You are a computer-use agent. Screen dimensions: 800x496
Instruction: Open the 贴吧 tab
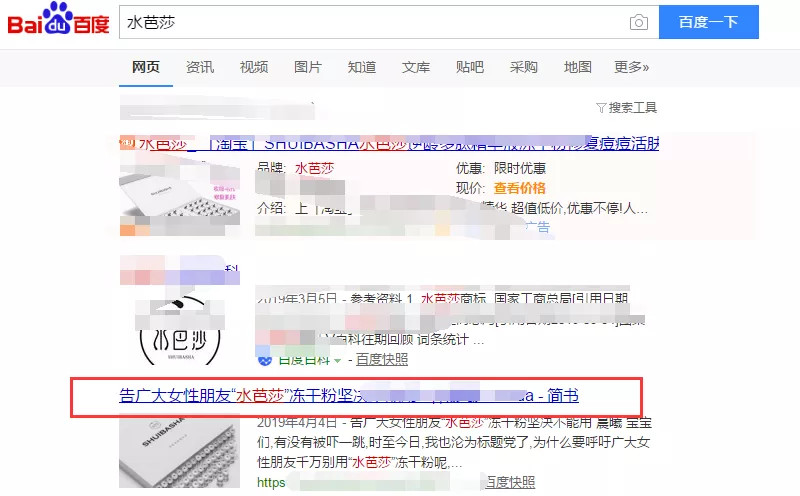[469, 67]
